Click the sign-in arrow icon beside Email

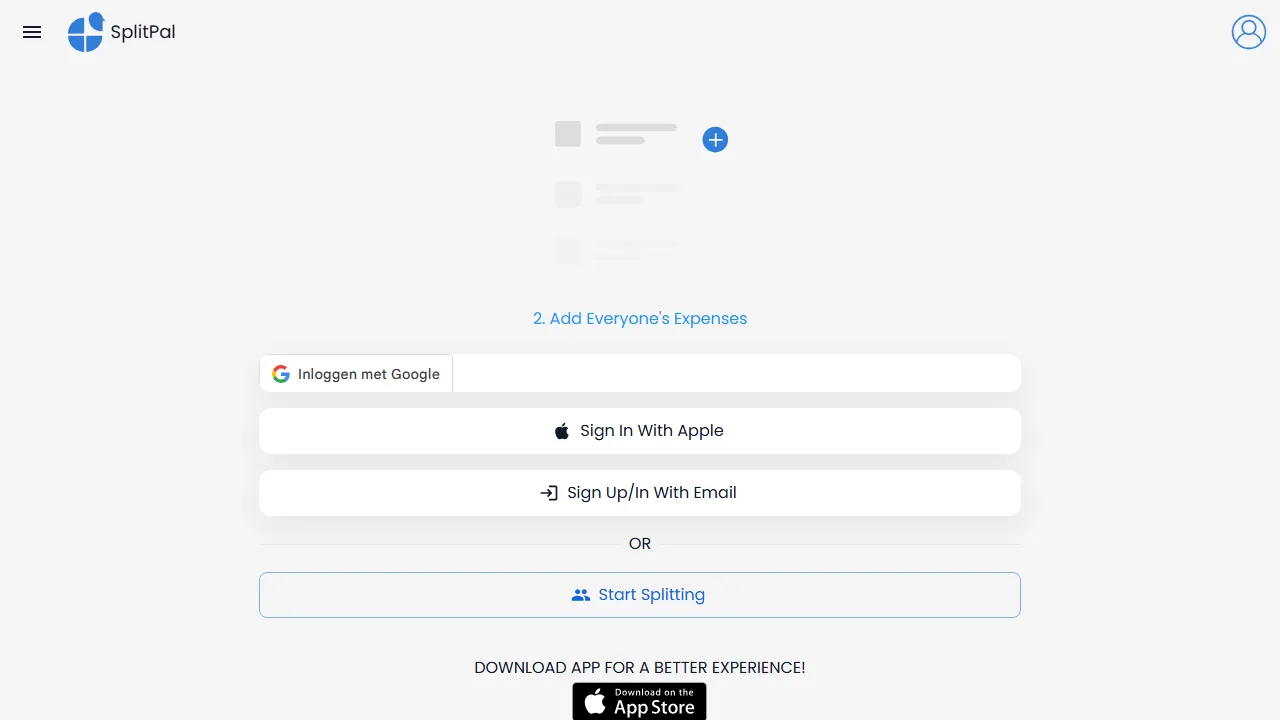[549, 492]
